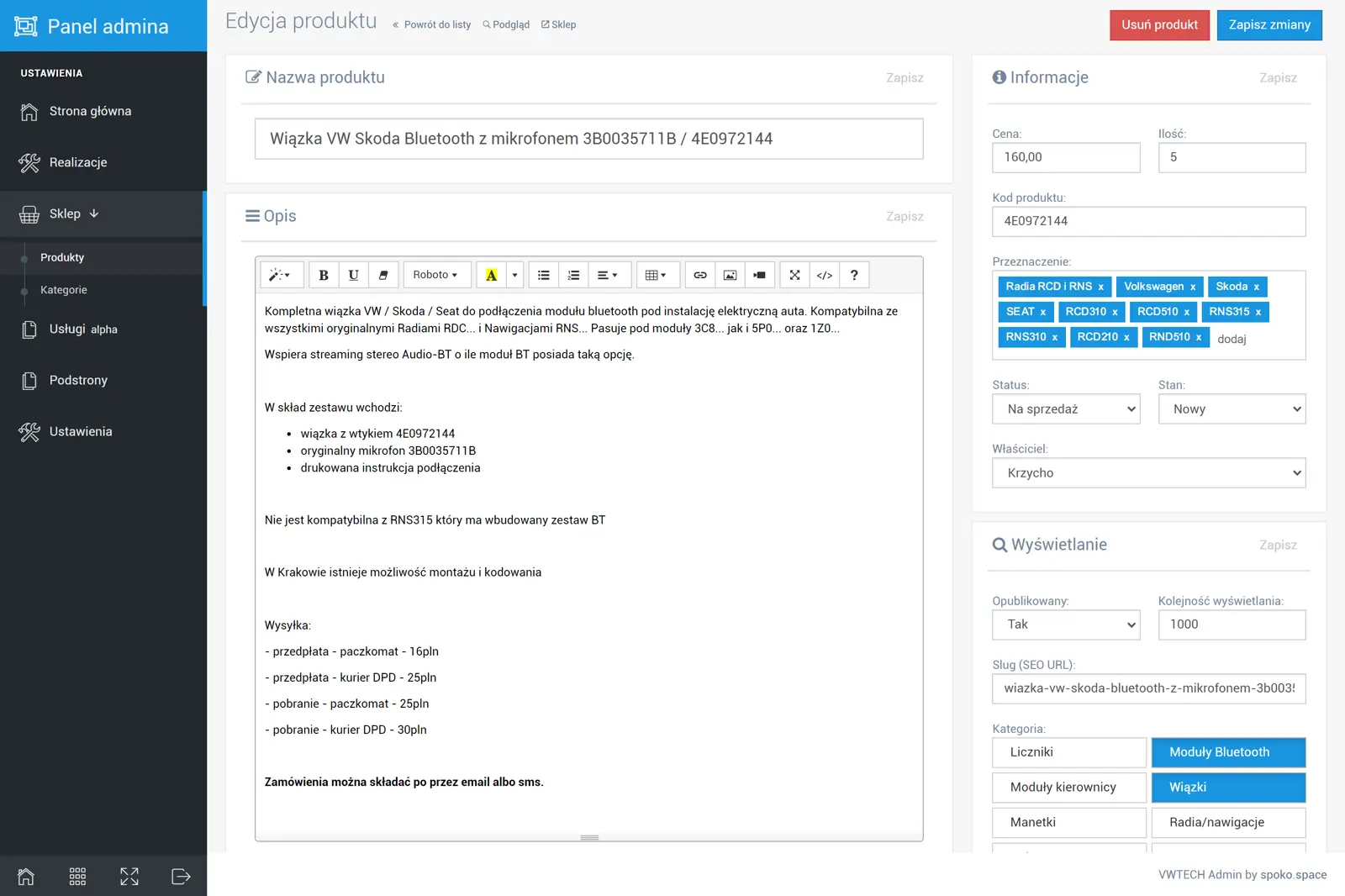Apply the yellow highlight text color
This screenshot has width=1345, height=896.
coord(492,275)
